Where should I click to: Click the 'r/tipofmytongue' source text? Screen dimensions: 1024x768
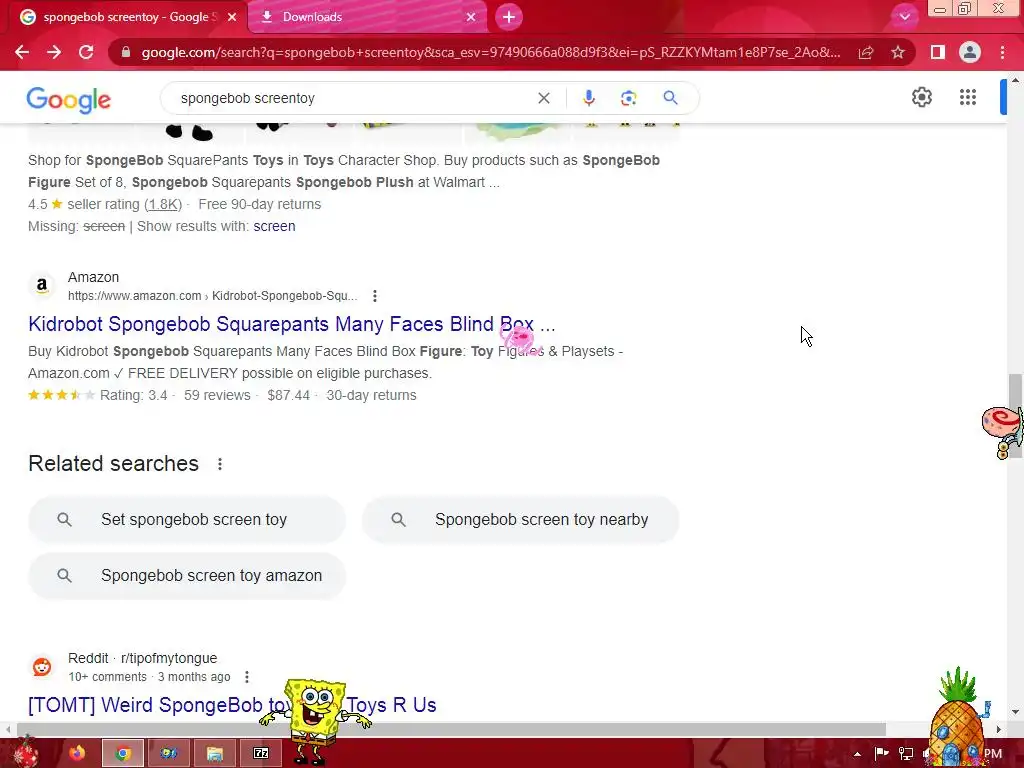[x=169, y=658]
